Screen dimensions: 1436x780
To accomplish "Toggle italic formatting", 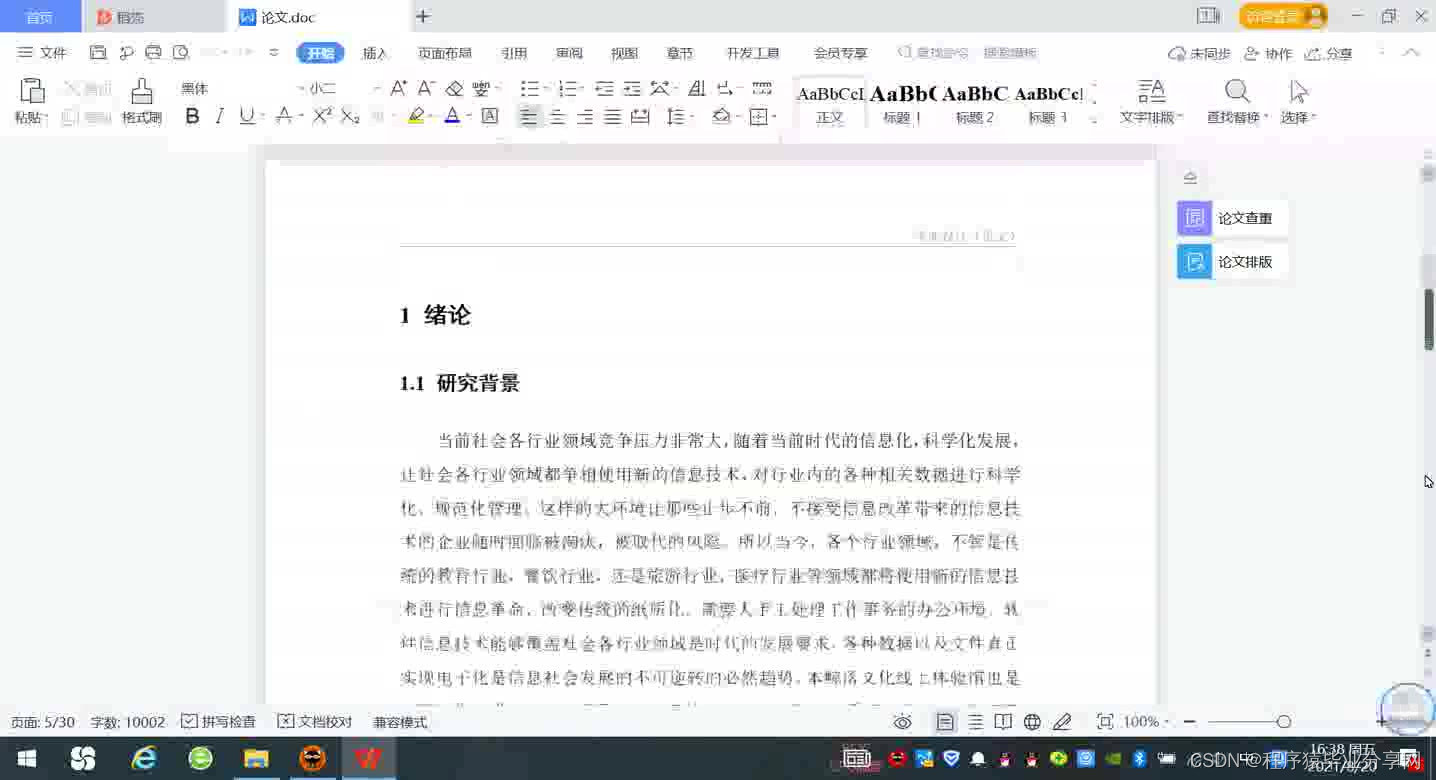I will tap(220, 117).
